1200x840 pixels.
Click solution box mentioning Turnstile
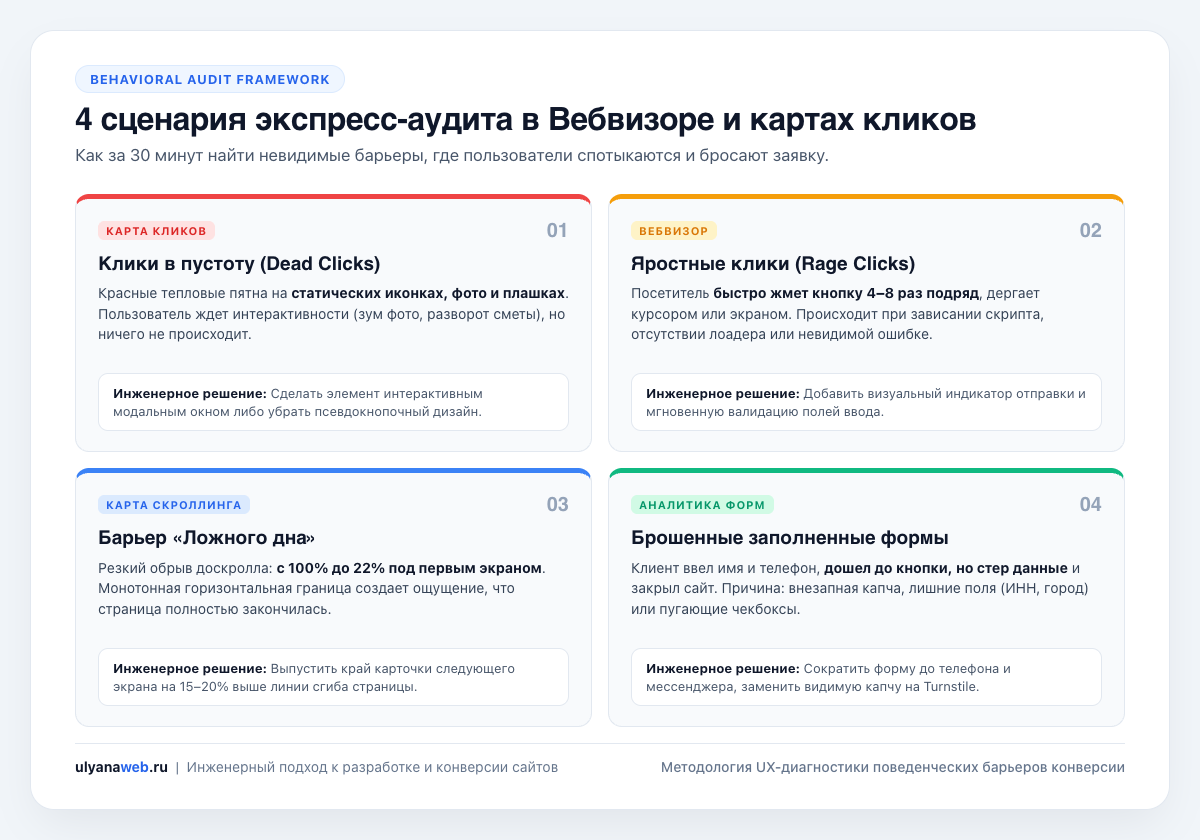[x=866, y=677]
